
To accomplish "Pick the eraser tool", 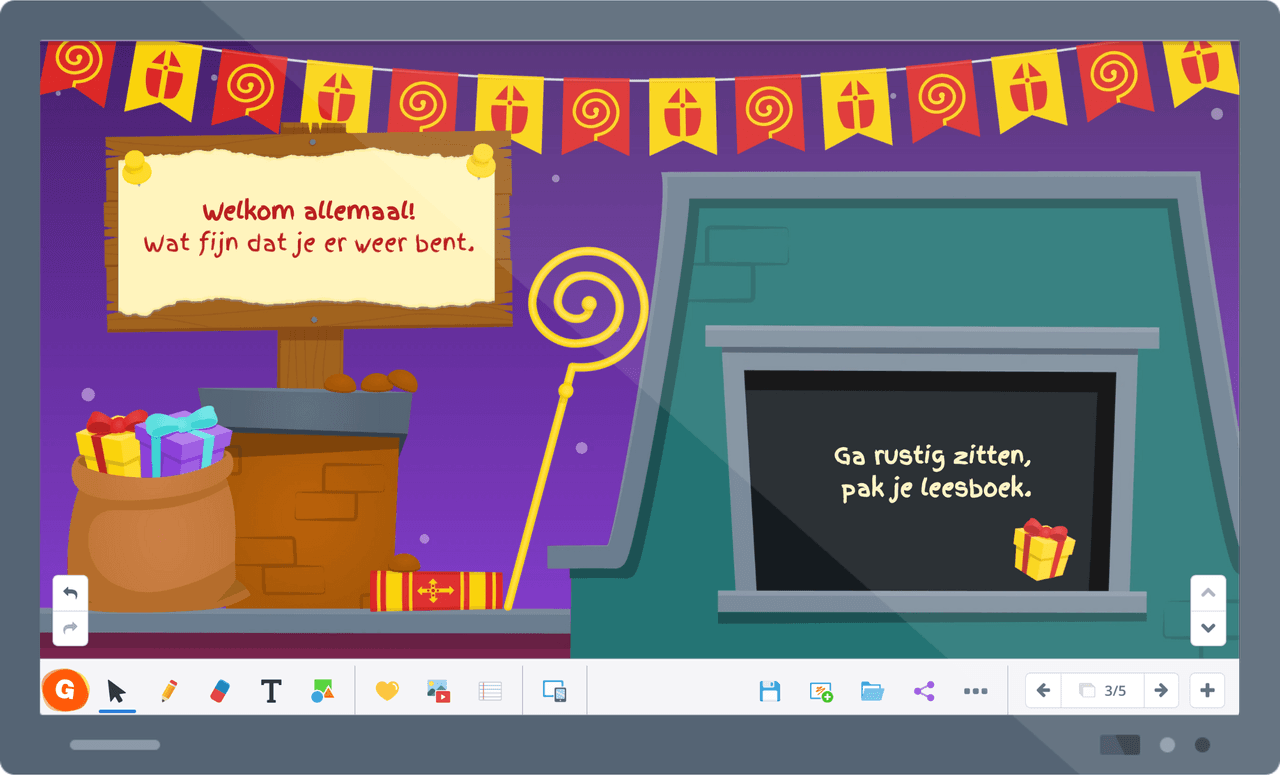I will (219, 690).
